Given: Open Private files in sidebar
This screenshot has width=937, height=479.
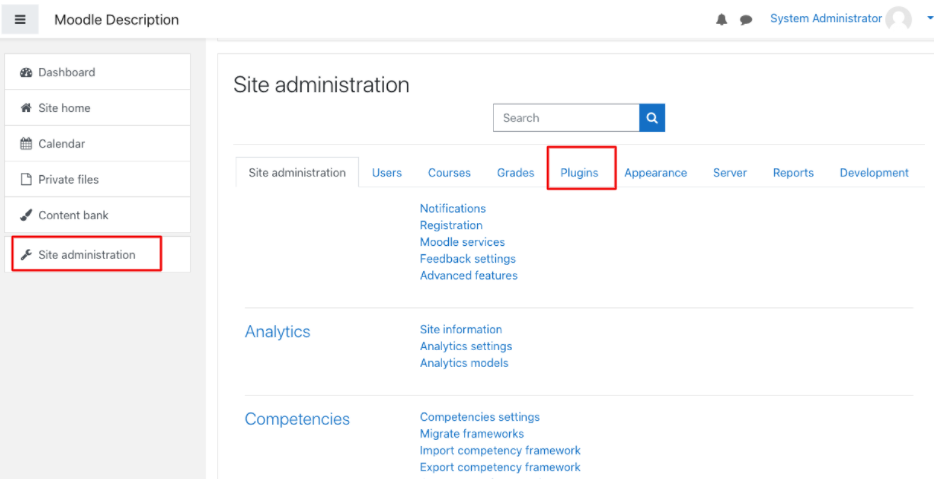Looking at the screenshot, I should (x=97, y=180).
